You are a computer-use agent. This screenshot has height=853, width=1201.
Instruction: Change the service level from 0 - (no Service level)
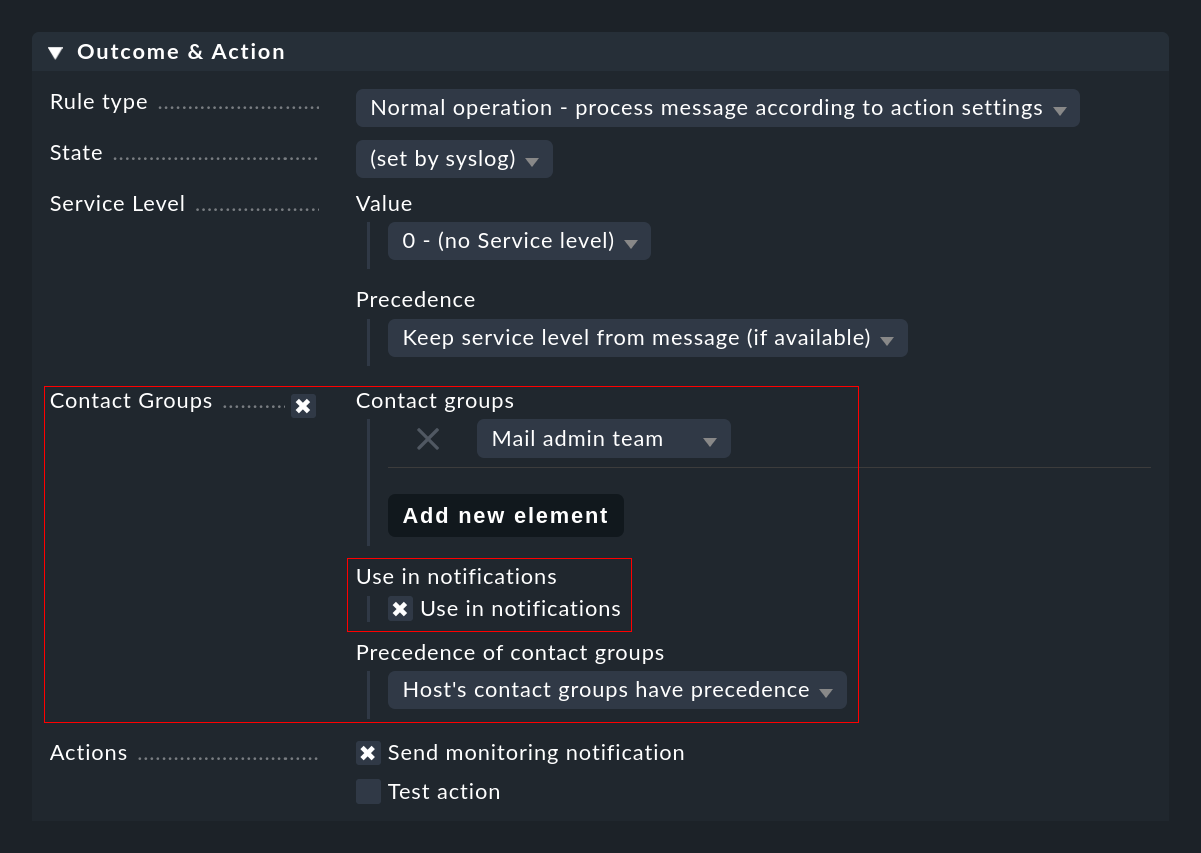pos(518,241)
